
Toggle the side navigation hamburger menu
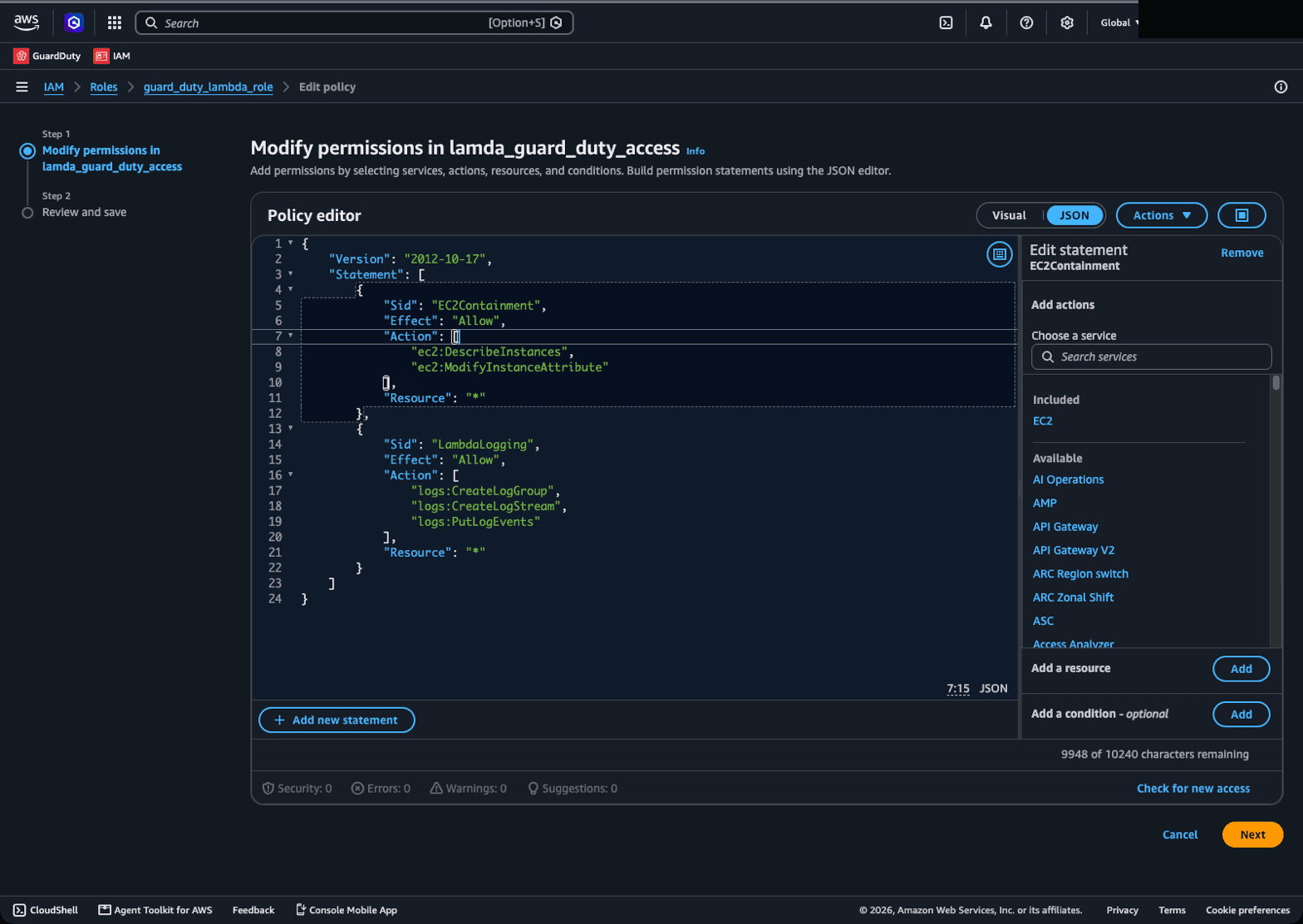coord(22,86)
